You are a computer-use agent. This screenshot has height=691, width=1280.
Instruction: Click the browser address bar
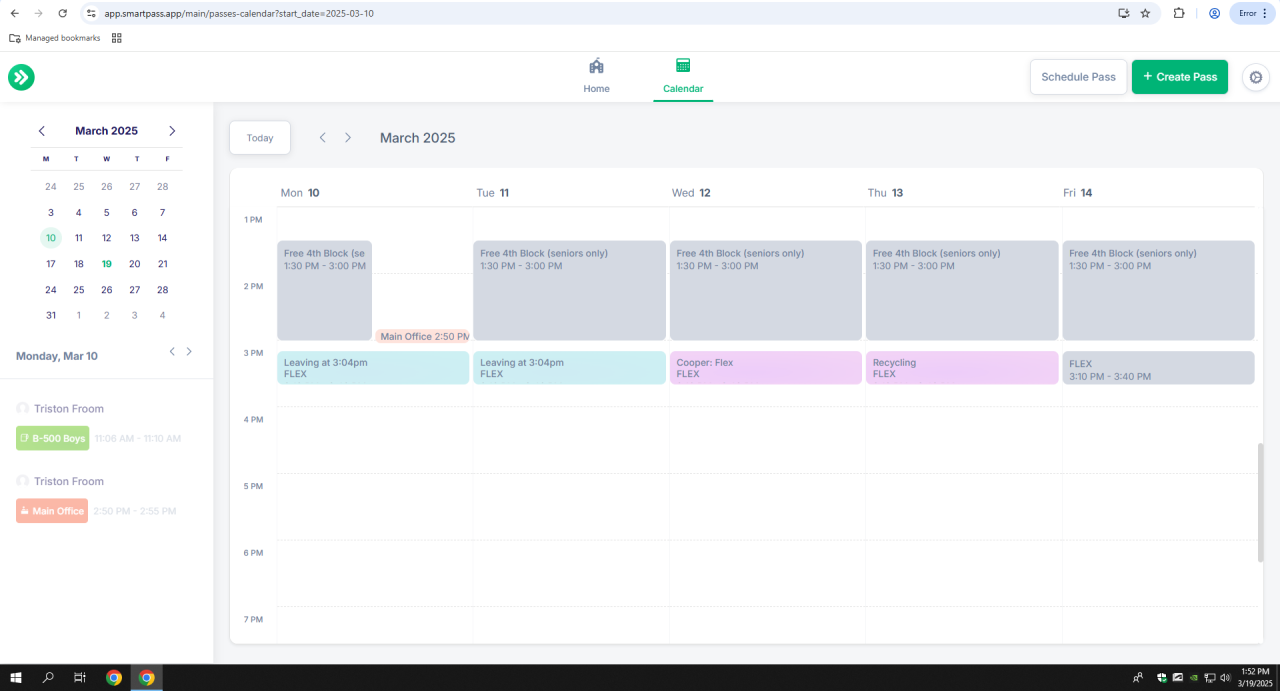tap(600, 13)
